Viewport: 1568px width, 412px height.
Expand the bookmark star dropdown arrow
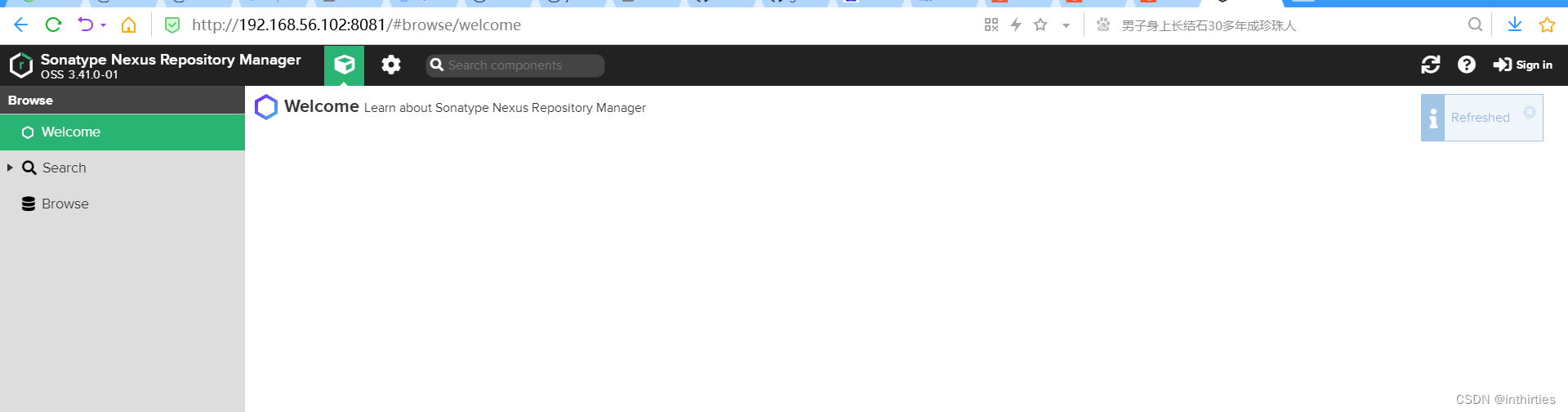1066,25
